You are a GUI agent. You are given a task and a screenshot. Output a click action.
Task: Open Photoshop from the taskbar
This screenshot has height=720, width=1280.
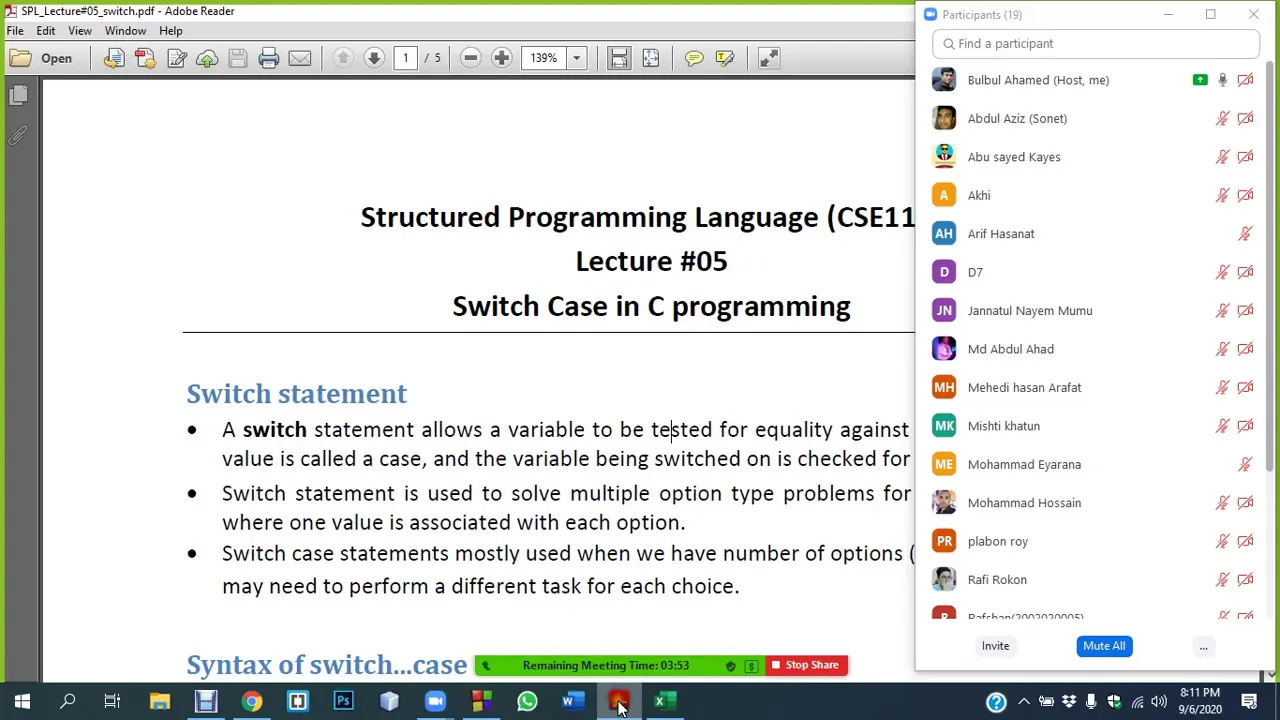tap(343, 702)
